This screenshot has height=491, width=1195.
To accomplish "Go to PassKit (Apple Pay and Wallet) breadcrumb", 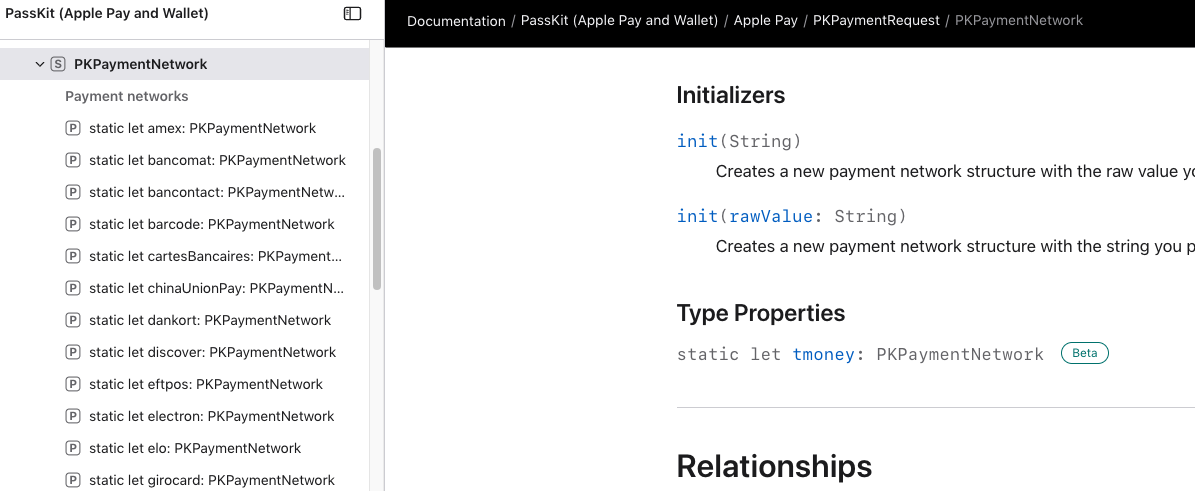I will (620, 21).
